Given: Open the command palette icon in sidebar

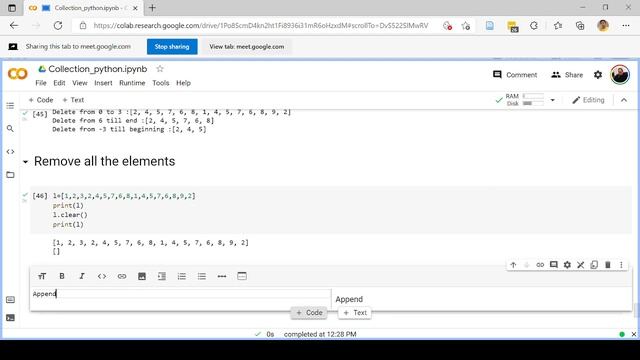Looking at the screenshot, I should point(11,300).
